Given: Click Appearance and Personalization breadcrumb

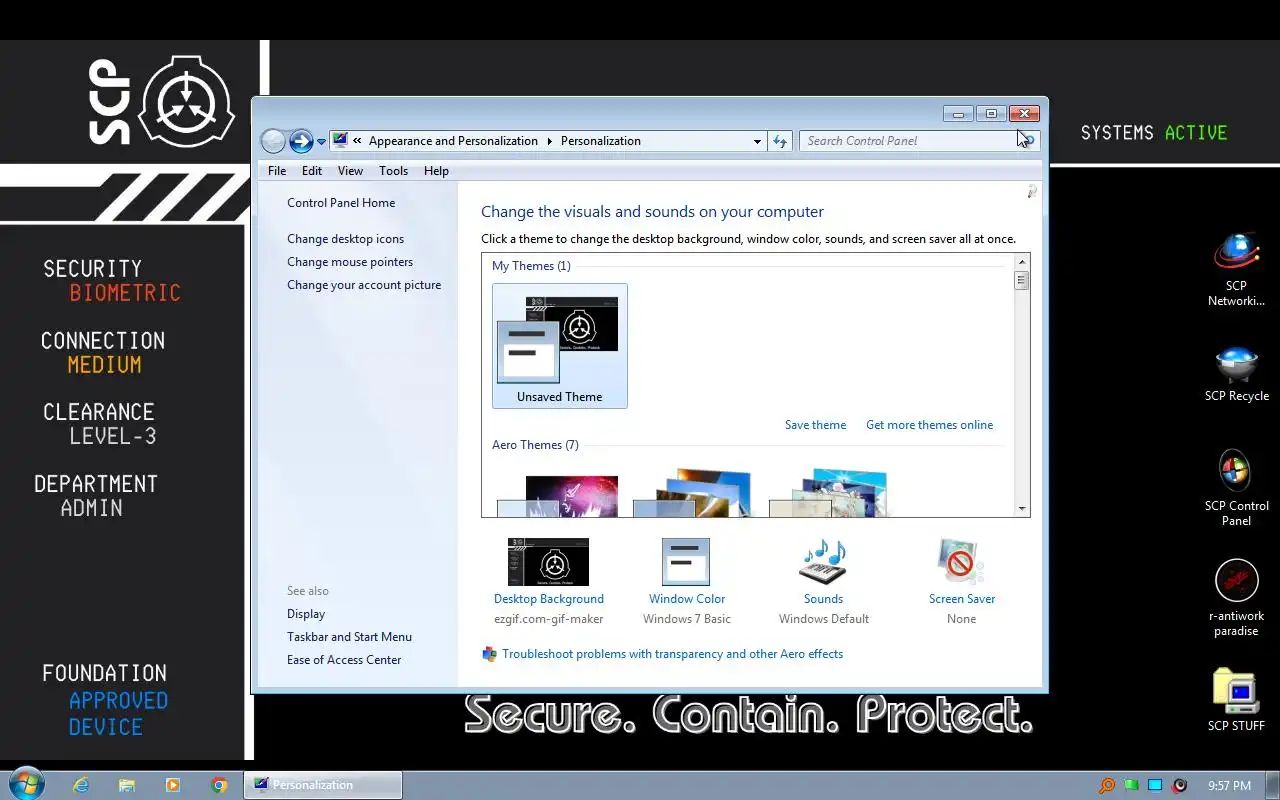Looking at the screenshot, I should click(453, 141).
